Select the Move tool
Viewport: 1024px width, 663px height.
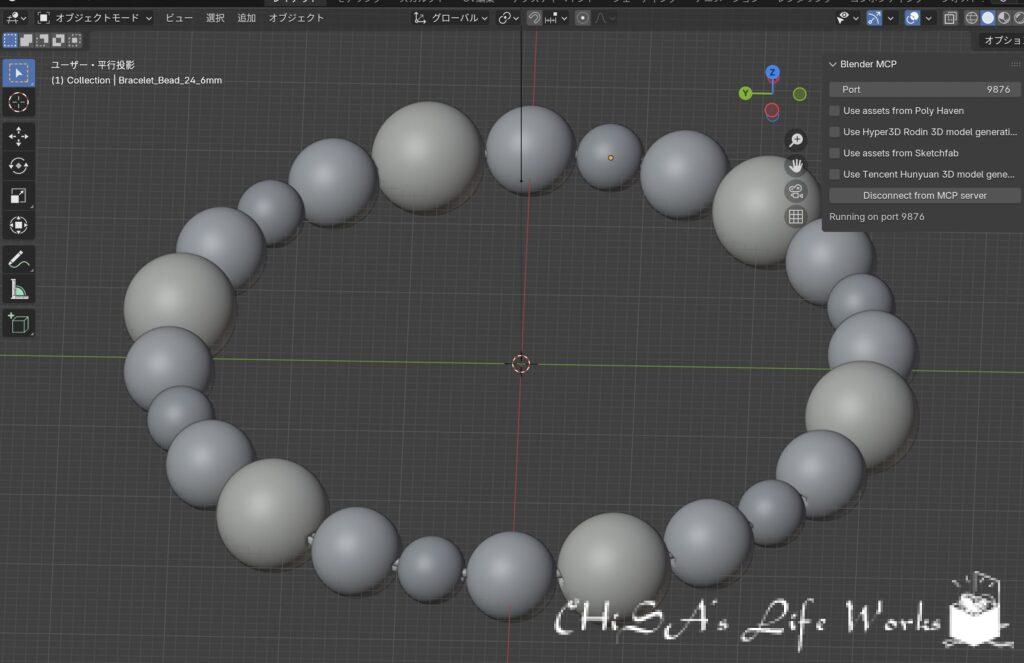pos(18,136)
